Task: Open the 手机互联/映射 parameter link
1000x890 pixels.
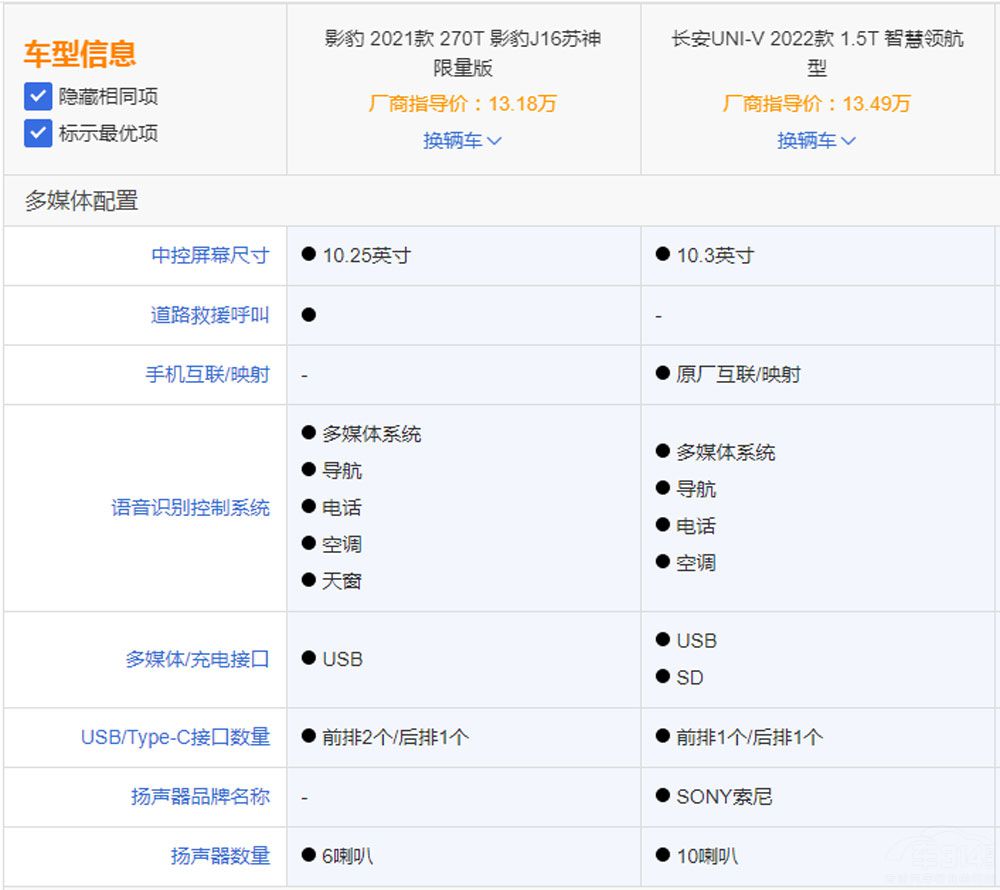Action: (207, 375)
